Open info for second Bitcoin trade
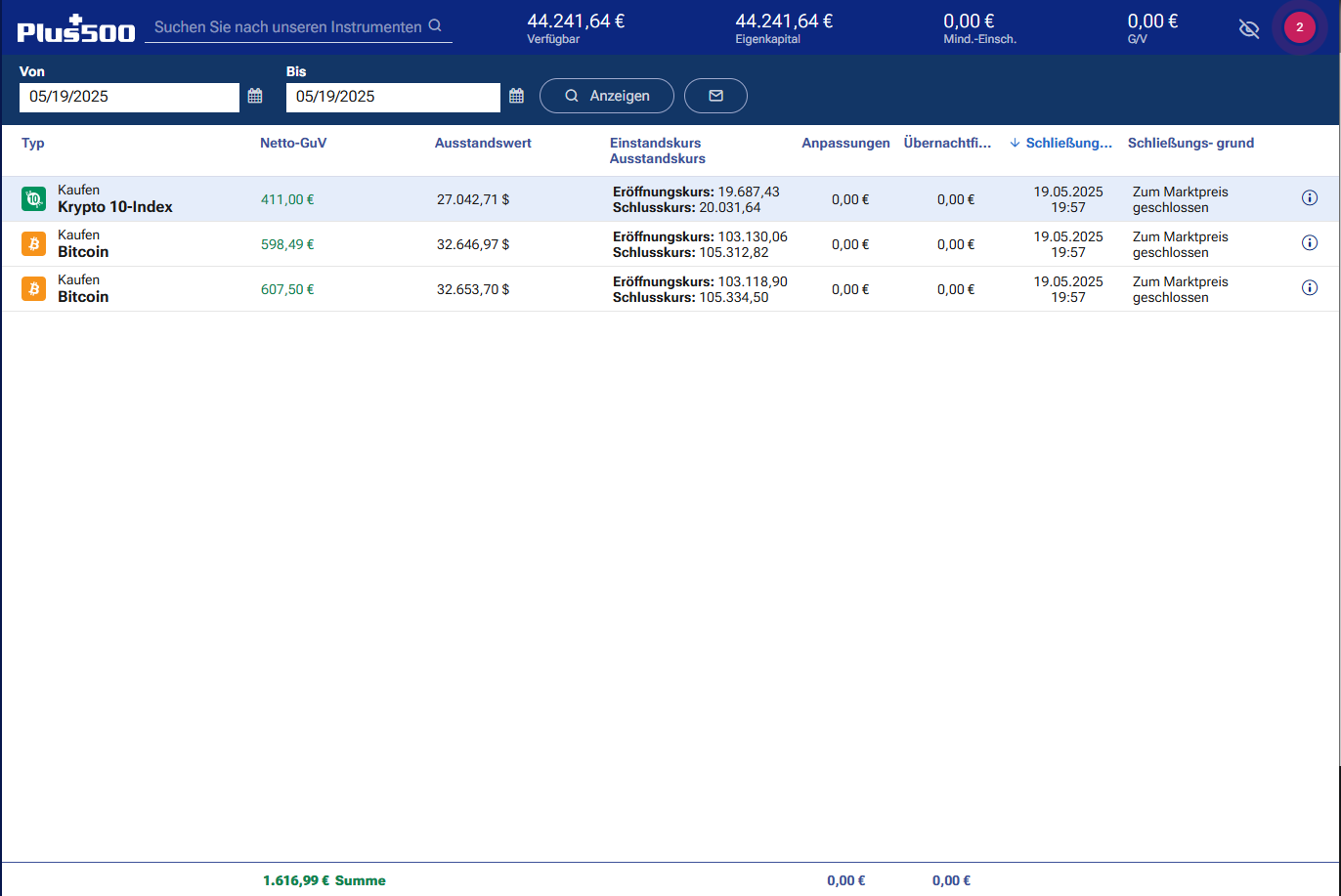The width and height of the screenshot is (1341, 896). tap(1310, 288)
